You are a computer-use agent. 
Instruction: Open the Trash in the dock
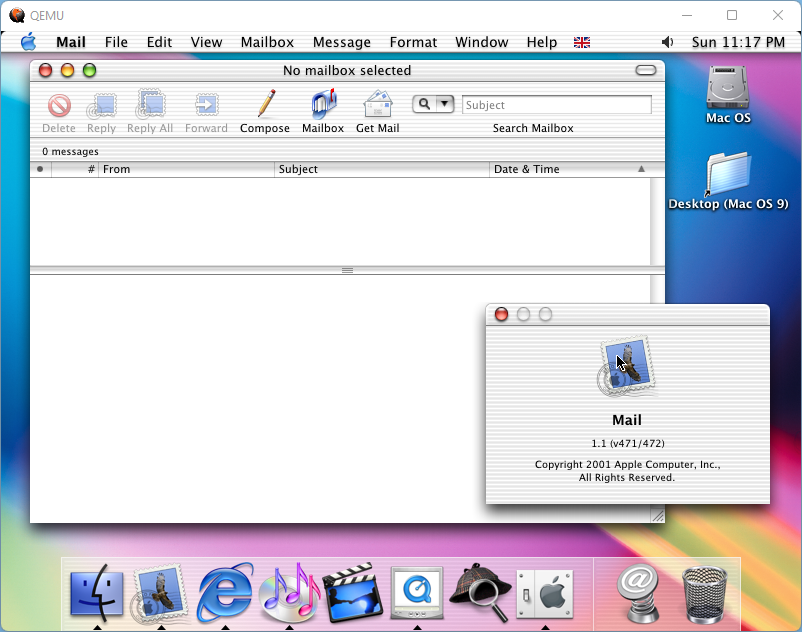point(705,593)
